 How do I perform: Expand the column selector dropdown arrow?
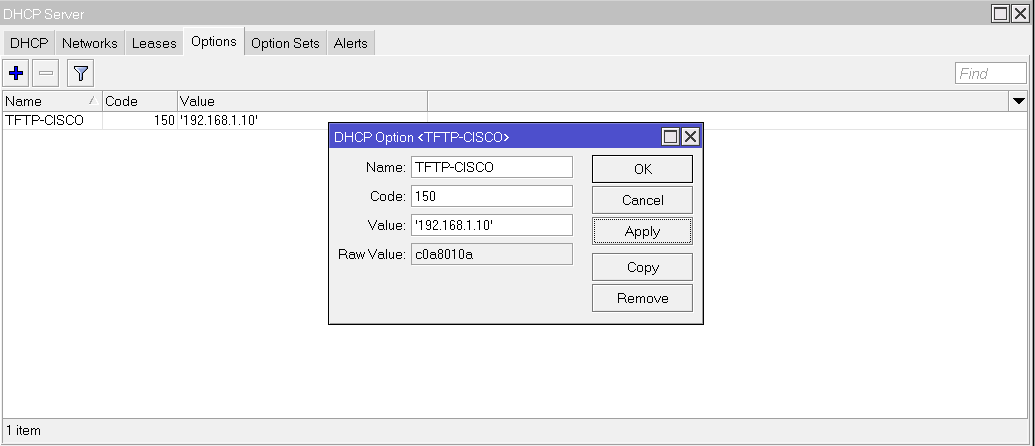1019,101
